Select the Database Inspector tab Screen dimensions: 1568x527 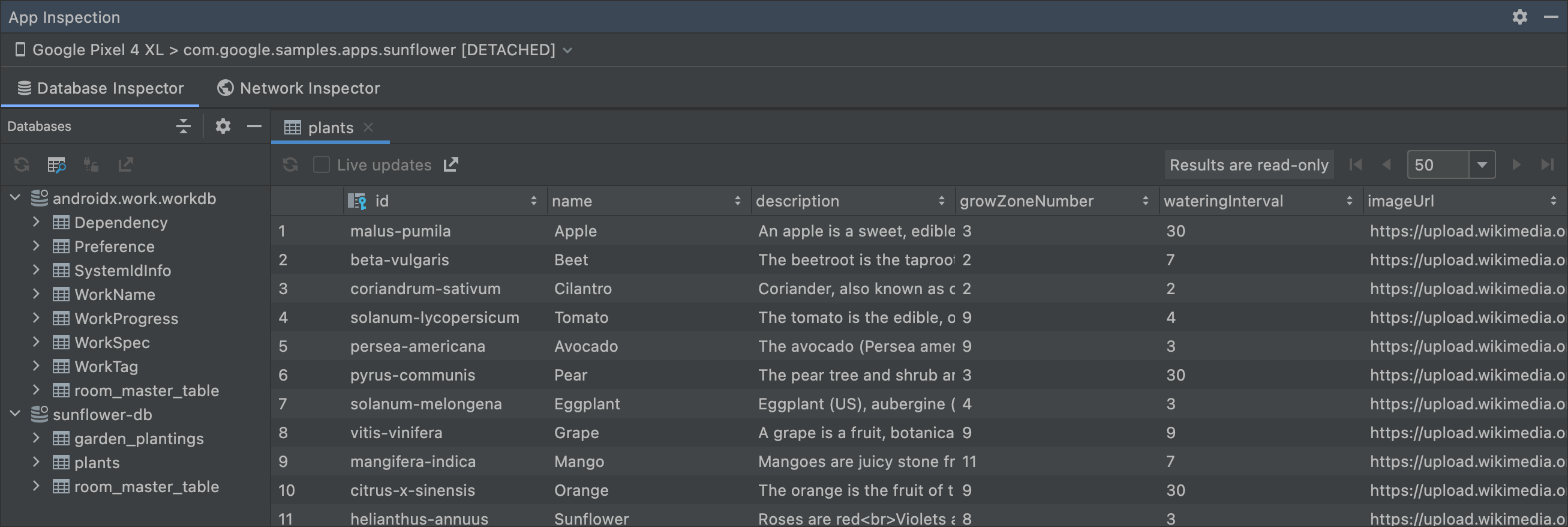click(100, 88)
